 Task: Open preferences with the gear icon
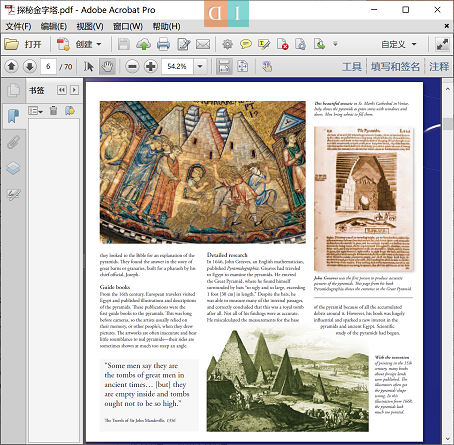227,44
